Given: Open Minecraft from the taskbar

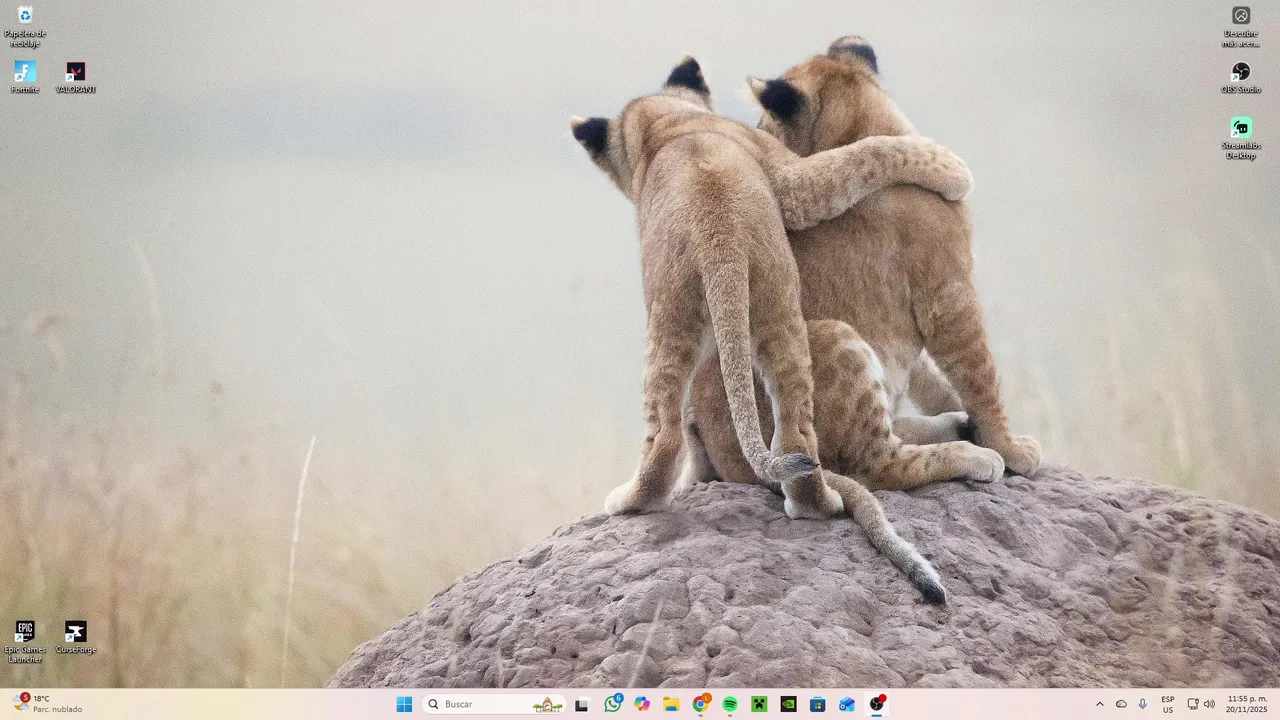Looking at the screenshot, I should coord(759,704).
